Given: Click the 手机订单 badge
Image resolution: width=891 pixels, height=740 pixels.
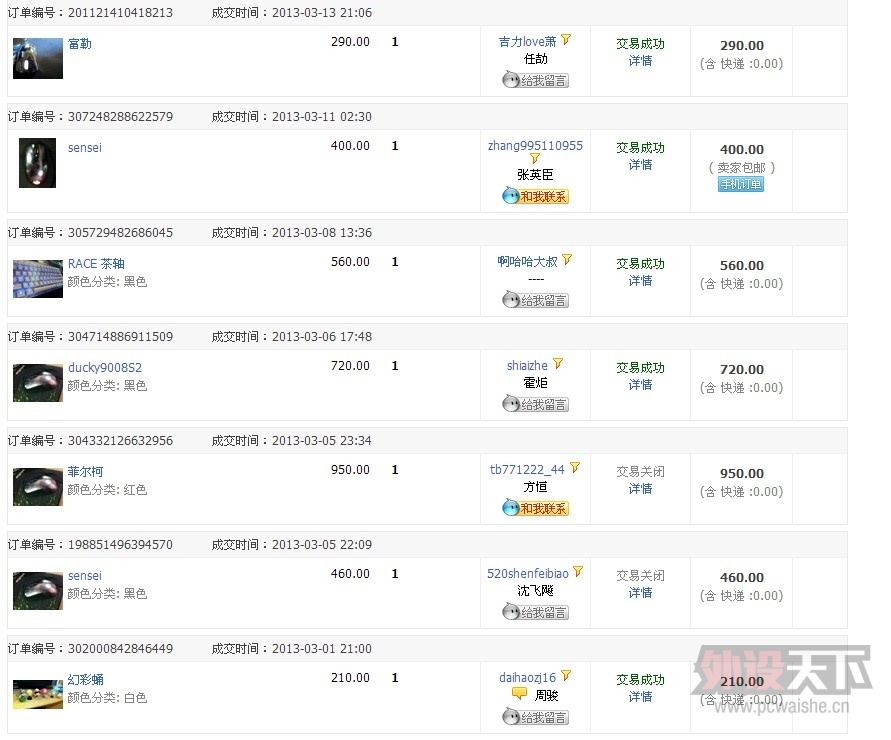Looking at the screenshot, I should [x=741, y=185].
